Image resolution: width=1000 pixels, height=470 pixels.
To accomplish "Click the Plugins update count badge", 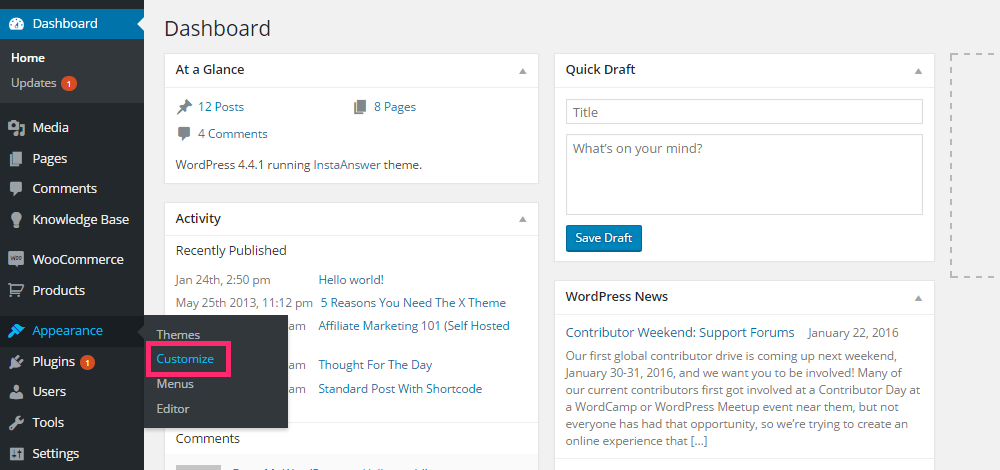I will [87, 362].
